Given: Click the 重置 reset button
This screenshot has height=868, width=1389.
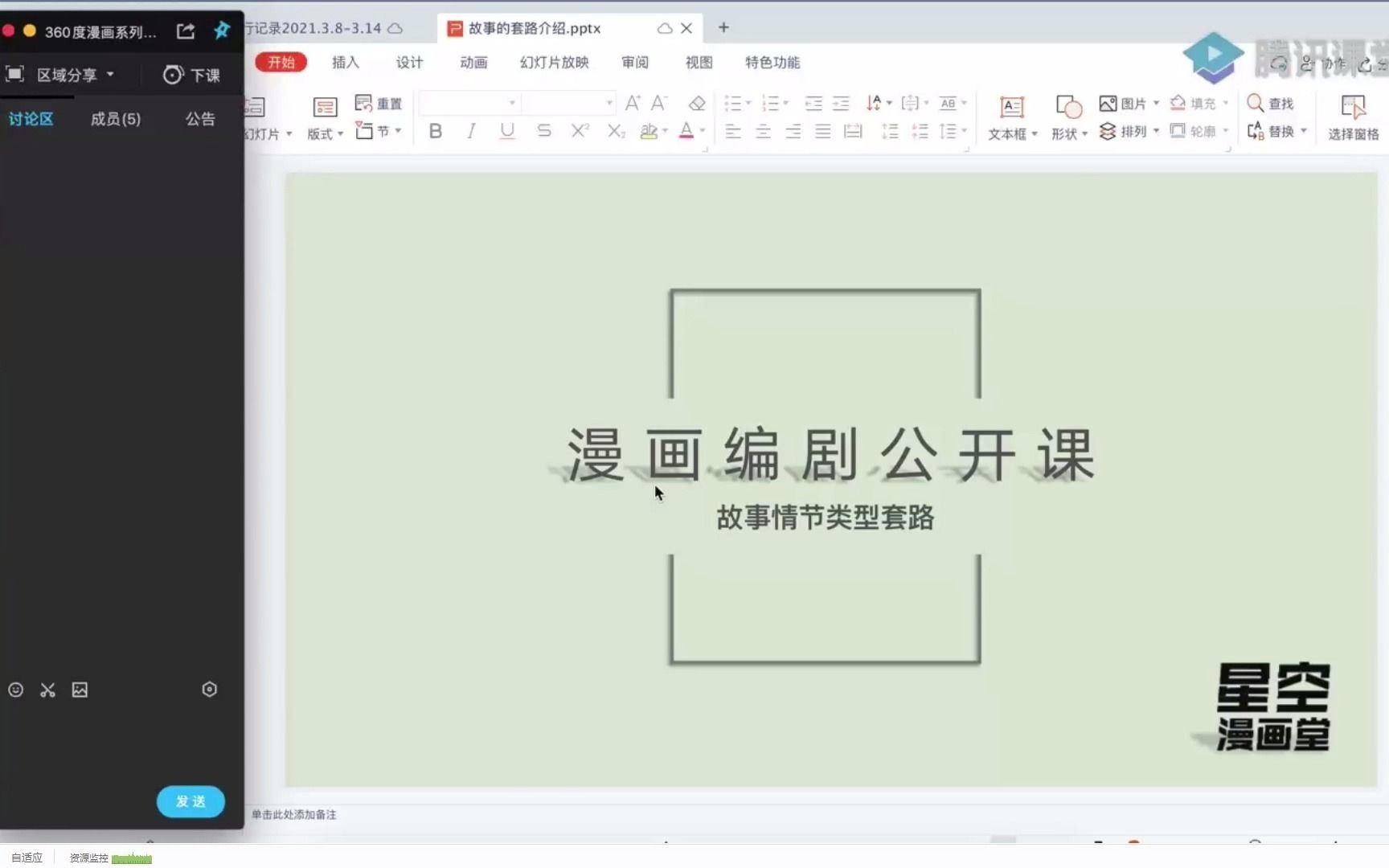Looking at the screenshot, I should 379,103.
